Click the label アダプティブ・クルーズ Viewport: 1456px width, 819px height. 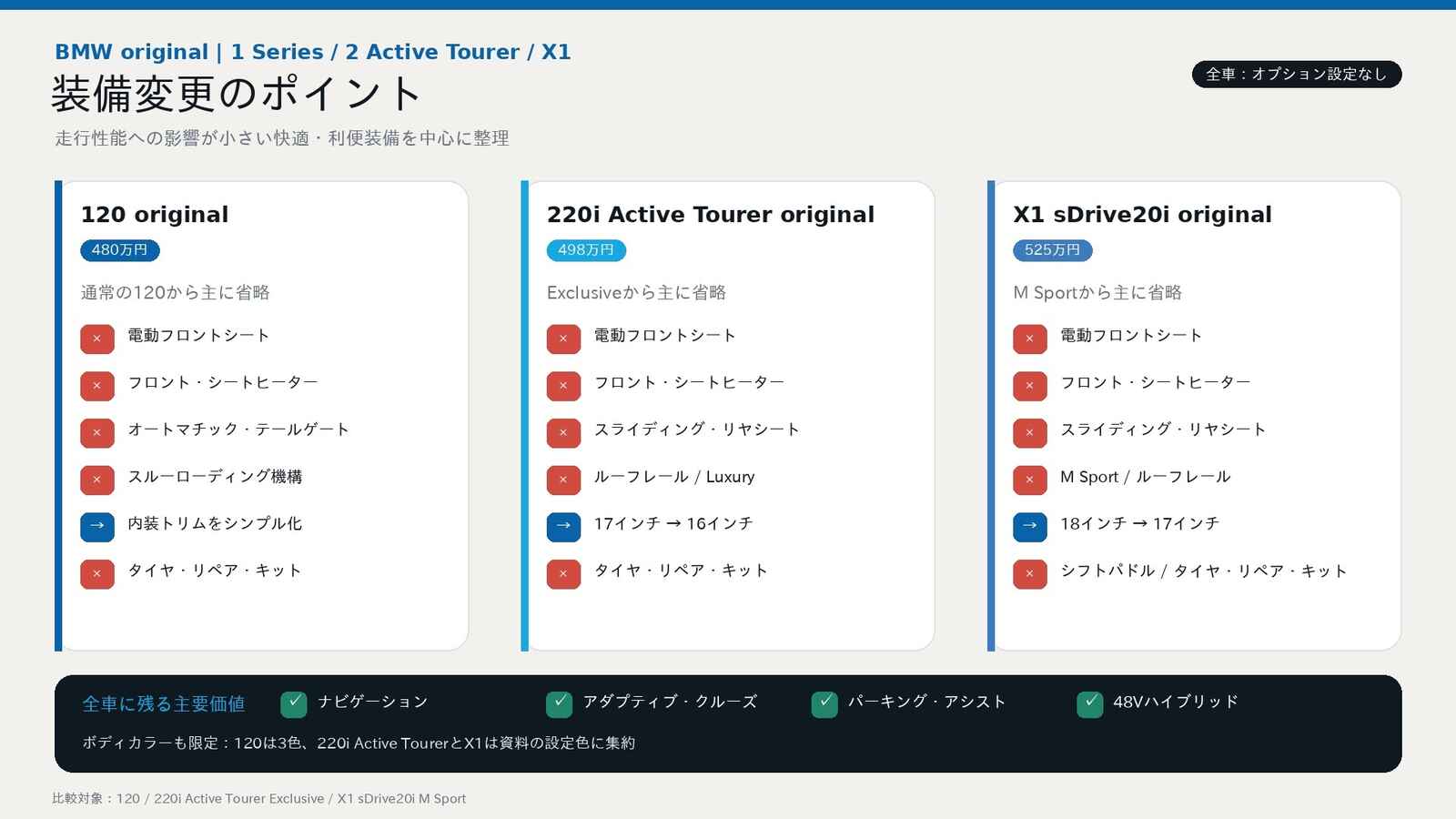click(670, 702)
